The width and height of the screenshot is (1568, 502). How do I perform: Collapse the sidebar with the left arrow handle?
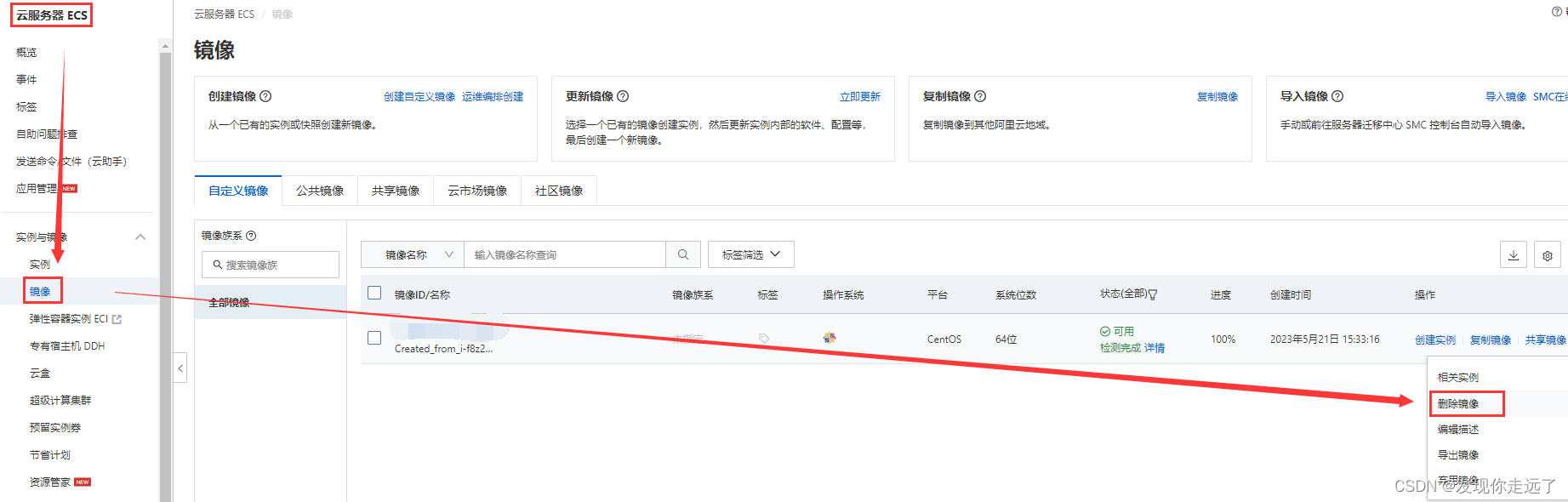point(180,368)
